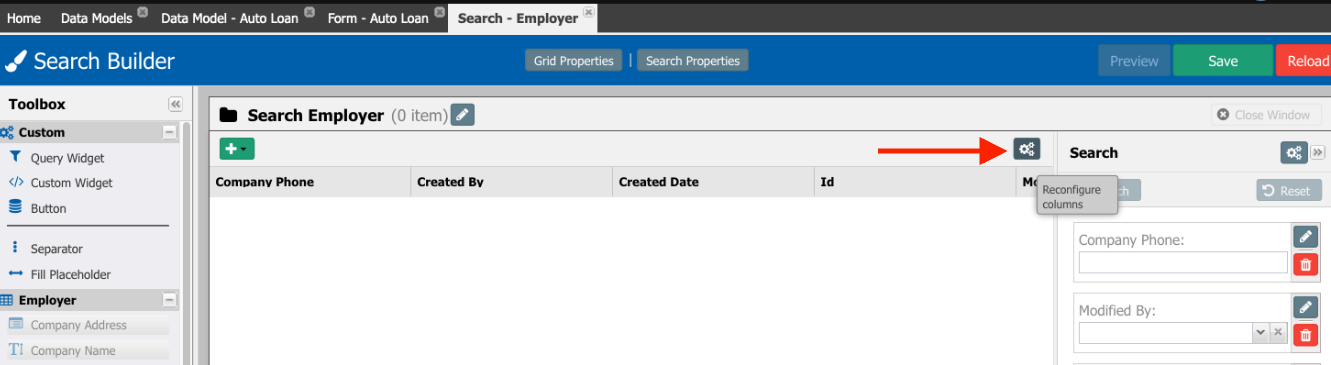
Task: Click the Search Builder paintbrush logo
Action: tap(15, 62)
